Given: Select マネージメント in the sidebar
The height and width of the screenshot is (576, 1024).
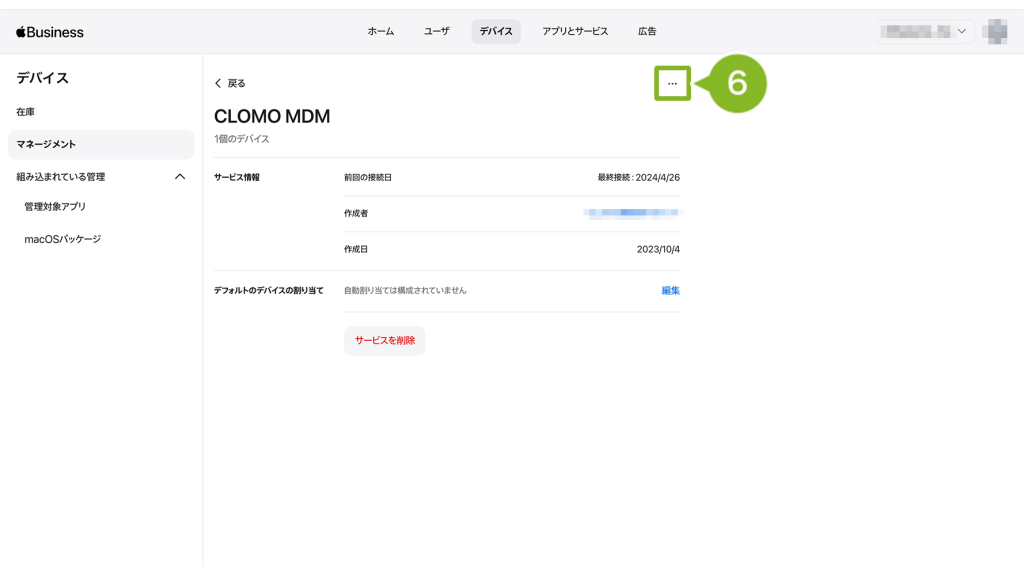Looking at the screenshot, I should tap(46, 145).
